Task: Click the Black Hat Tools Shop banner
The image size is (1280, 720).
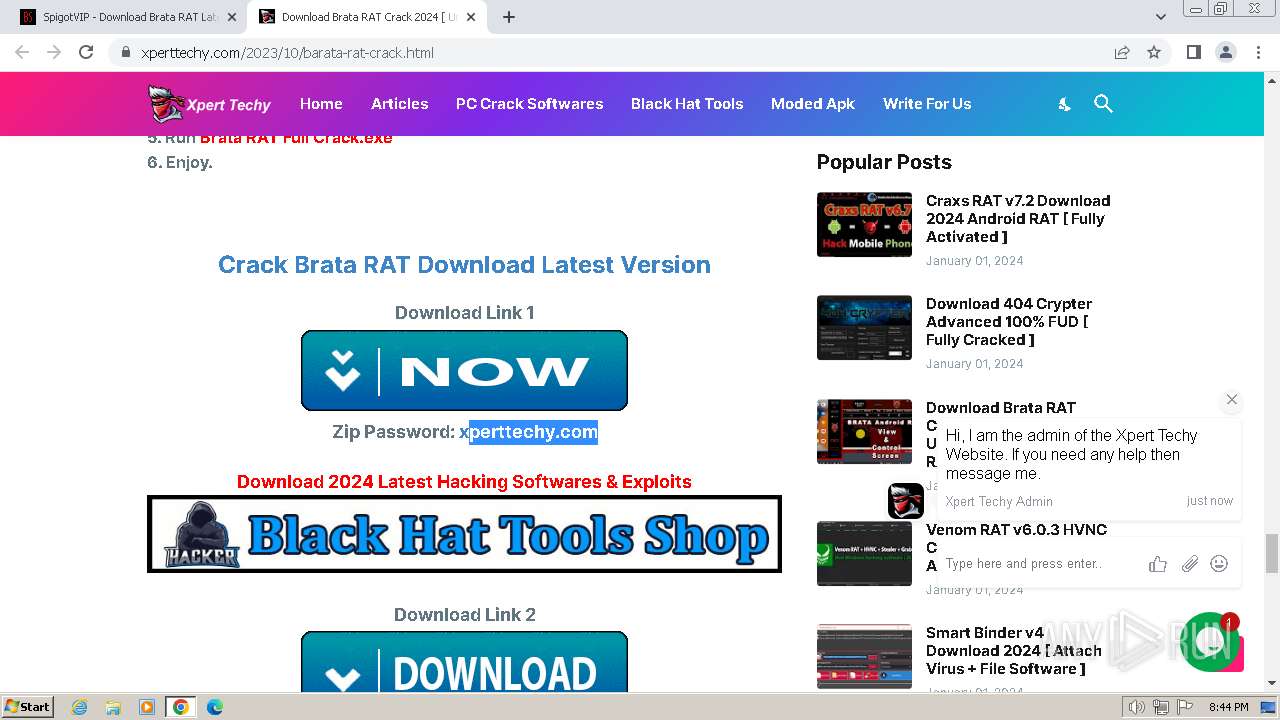Action: [464, 534]
